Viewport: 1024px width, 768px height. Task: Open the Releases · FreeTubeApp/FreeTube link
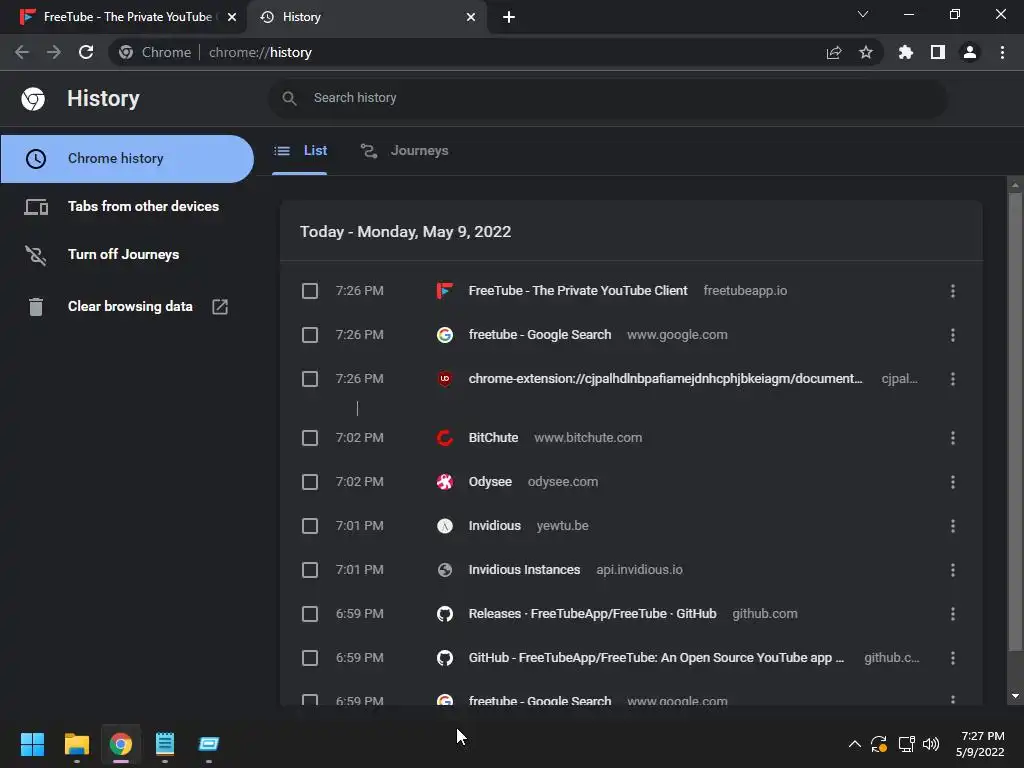click(x=592, y=614)
